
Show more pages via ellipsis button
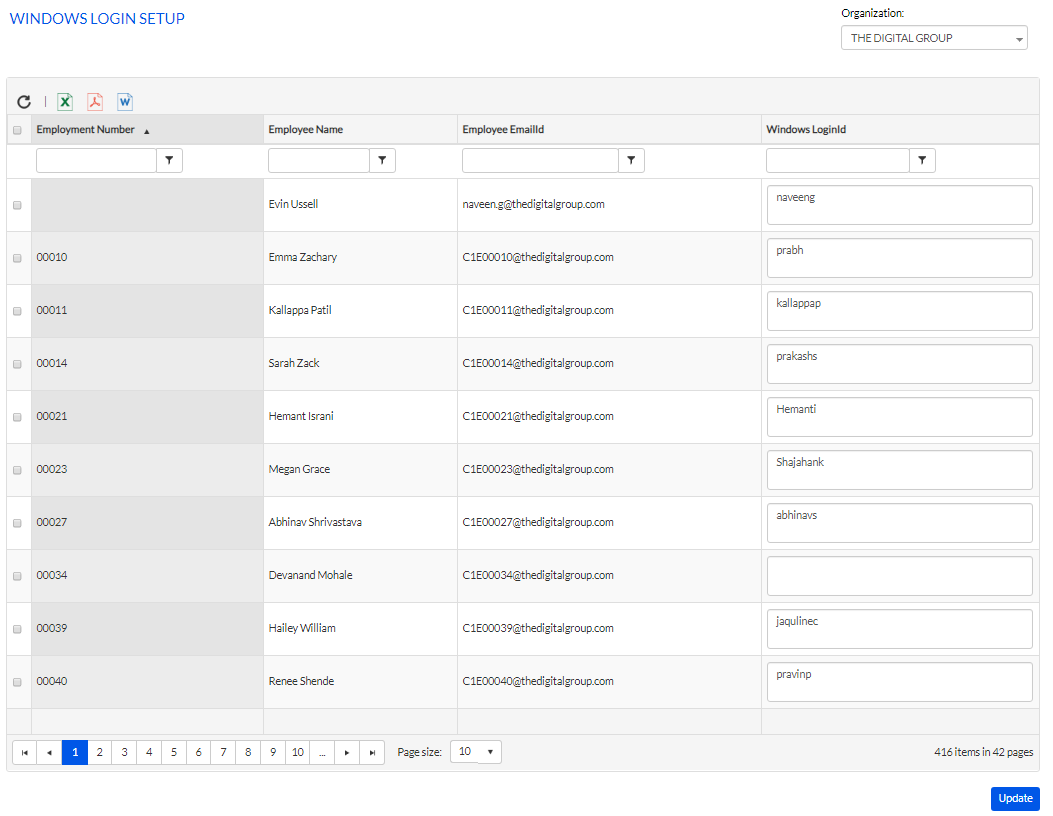(x=322, y=753)
